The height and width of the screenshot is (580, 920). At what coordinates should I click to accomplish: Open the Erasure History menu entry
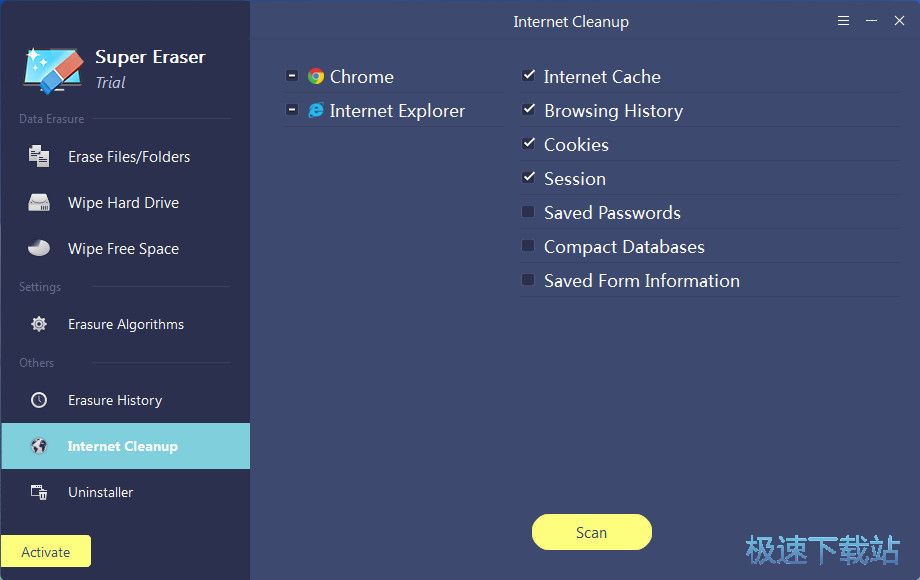[113, 400]
